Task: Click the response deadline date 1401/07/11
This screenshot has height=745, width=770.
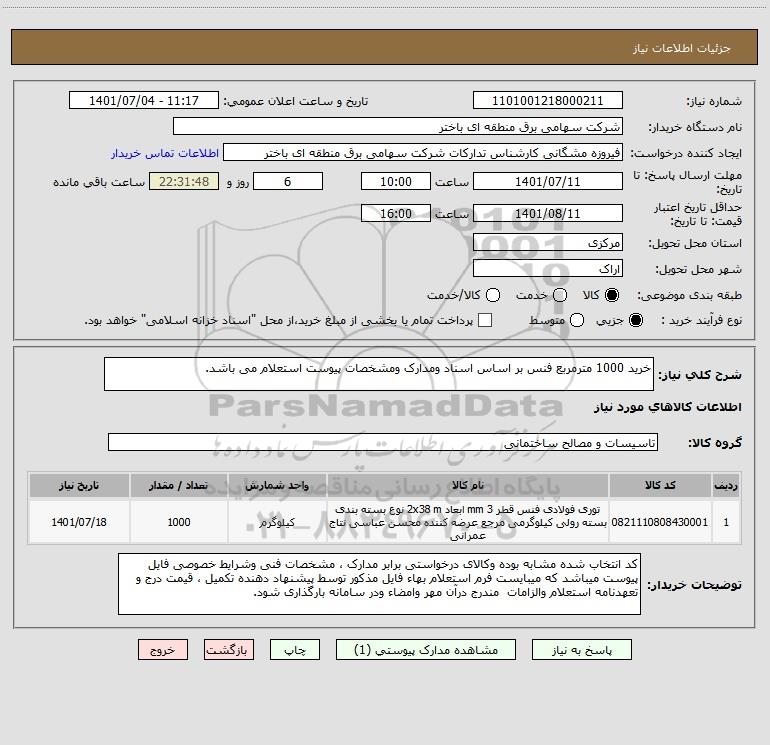Action: click(548, 181)
